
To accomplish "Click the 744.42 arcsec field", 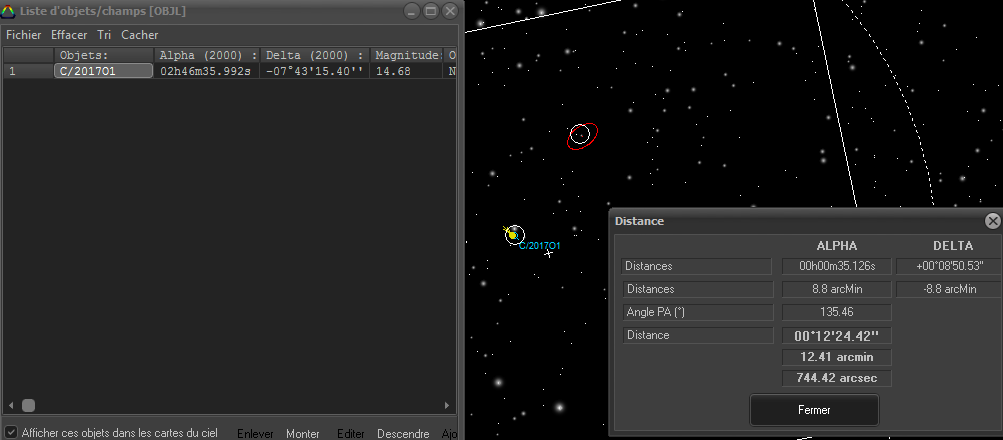I will click(837, 378).
